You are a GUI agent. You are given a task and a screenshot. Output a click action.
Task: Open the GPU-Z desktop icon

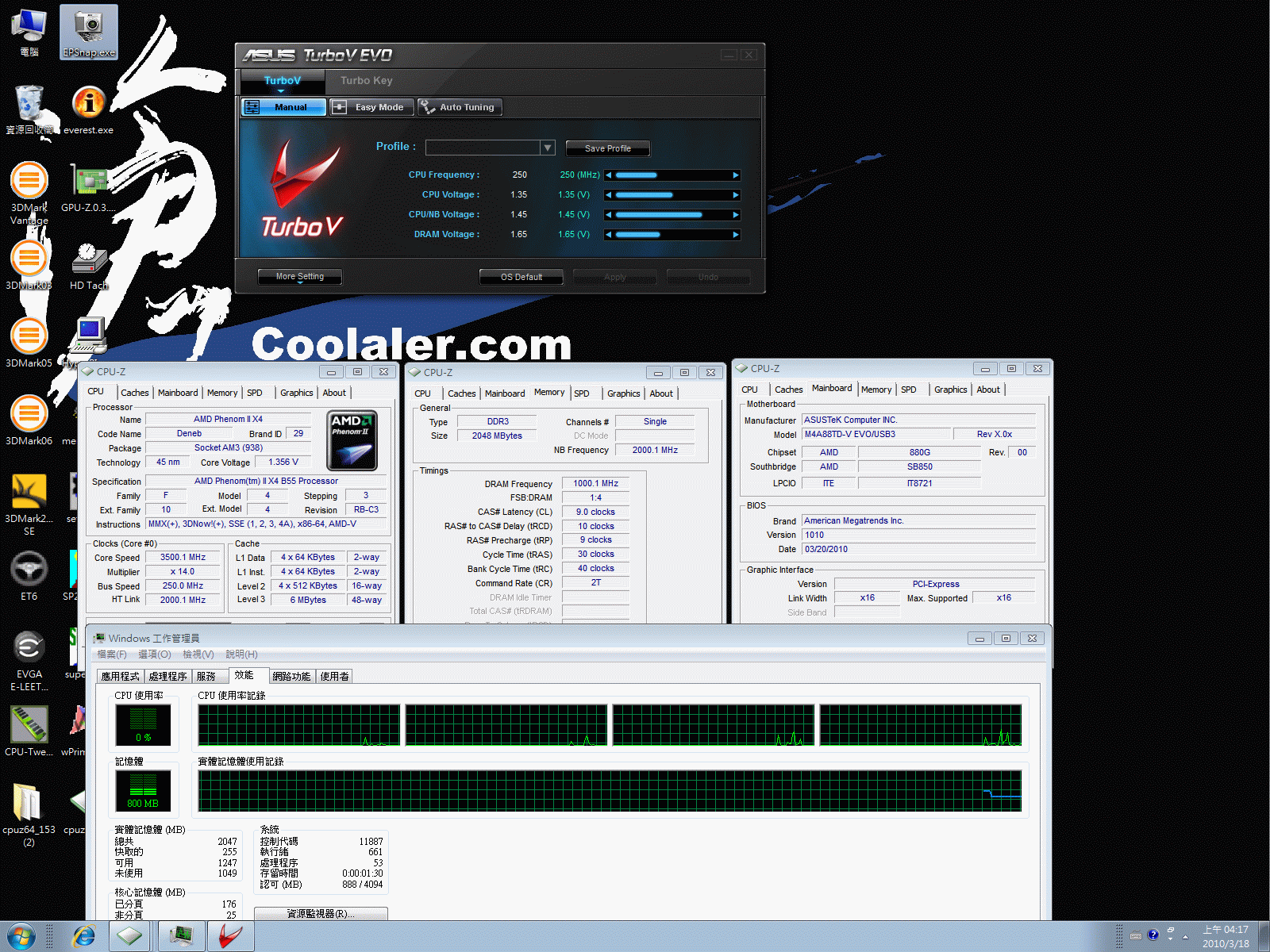tap(88, 188)
